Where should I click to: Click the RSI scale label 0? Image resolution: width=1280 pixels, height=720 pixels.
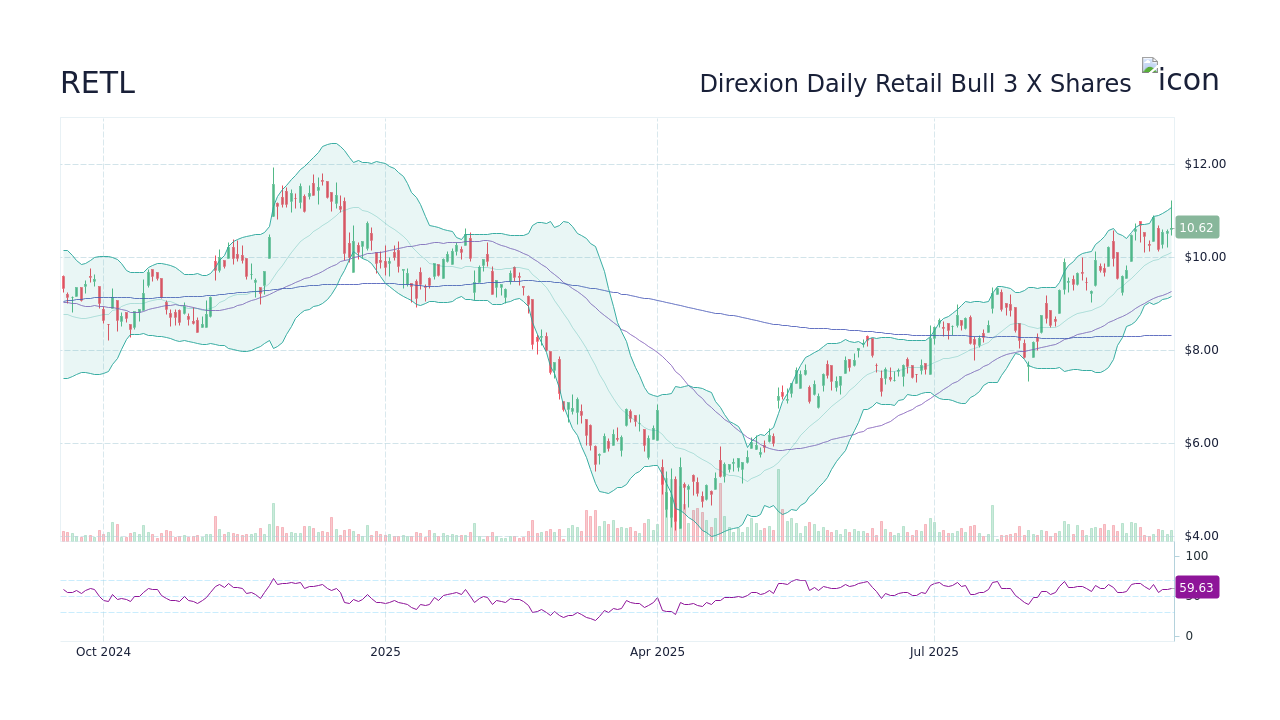click(1189, 636)
